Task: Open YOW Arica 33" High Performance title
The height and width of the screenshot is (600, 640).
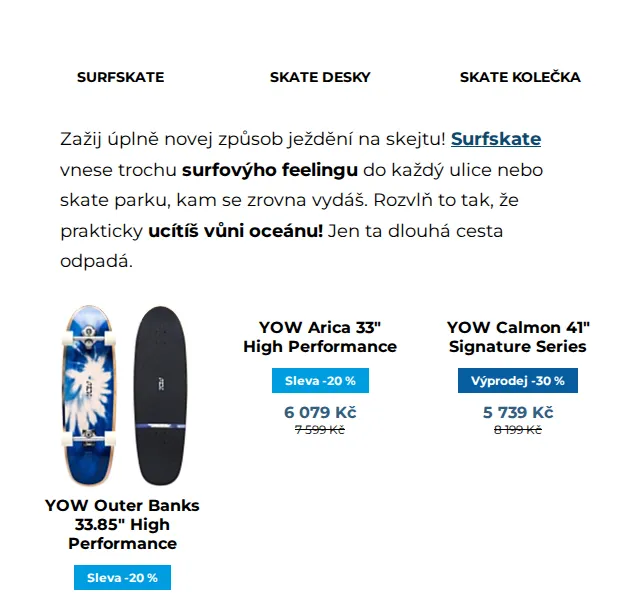Action: [320, 337]
